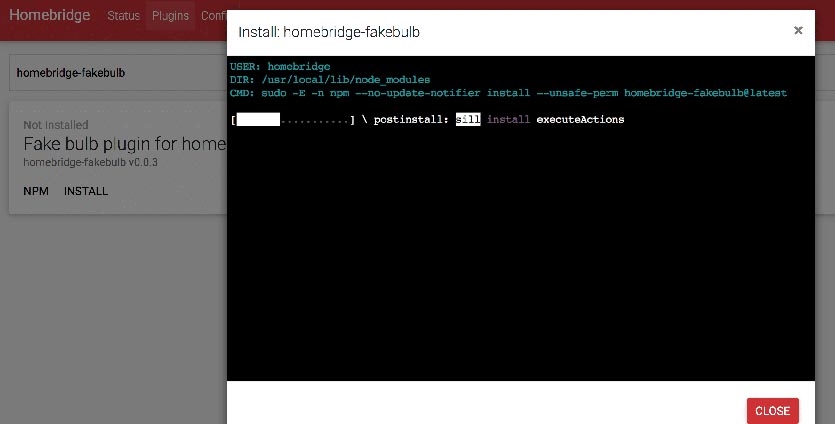Click the CMD line in terminal output
835x424 pixels.
coord(508,93)
